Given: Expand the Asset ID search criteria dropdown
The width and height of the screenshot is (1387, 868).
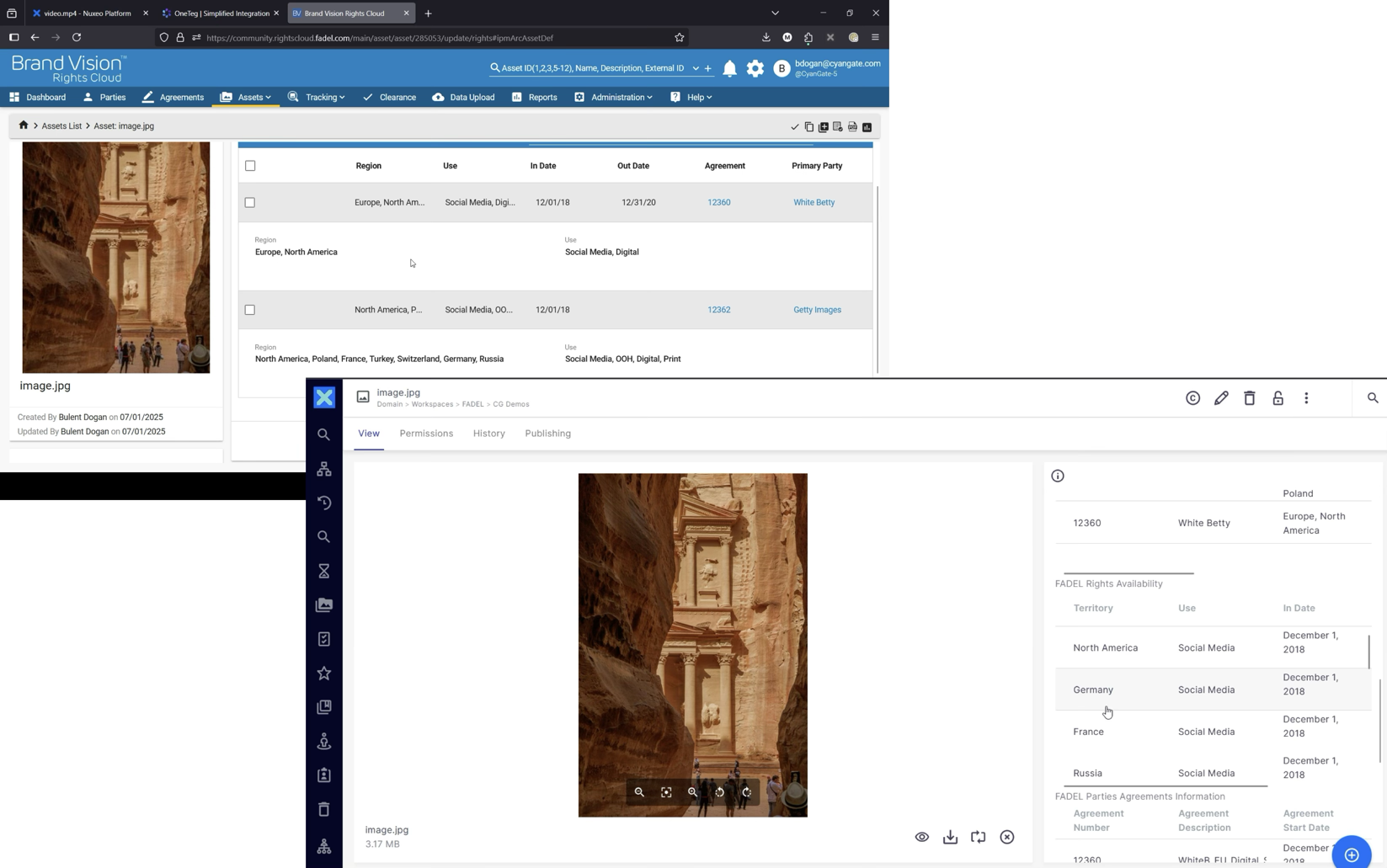Looking at the screenshot, I should click(x=696, y=68).
